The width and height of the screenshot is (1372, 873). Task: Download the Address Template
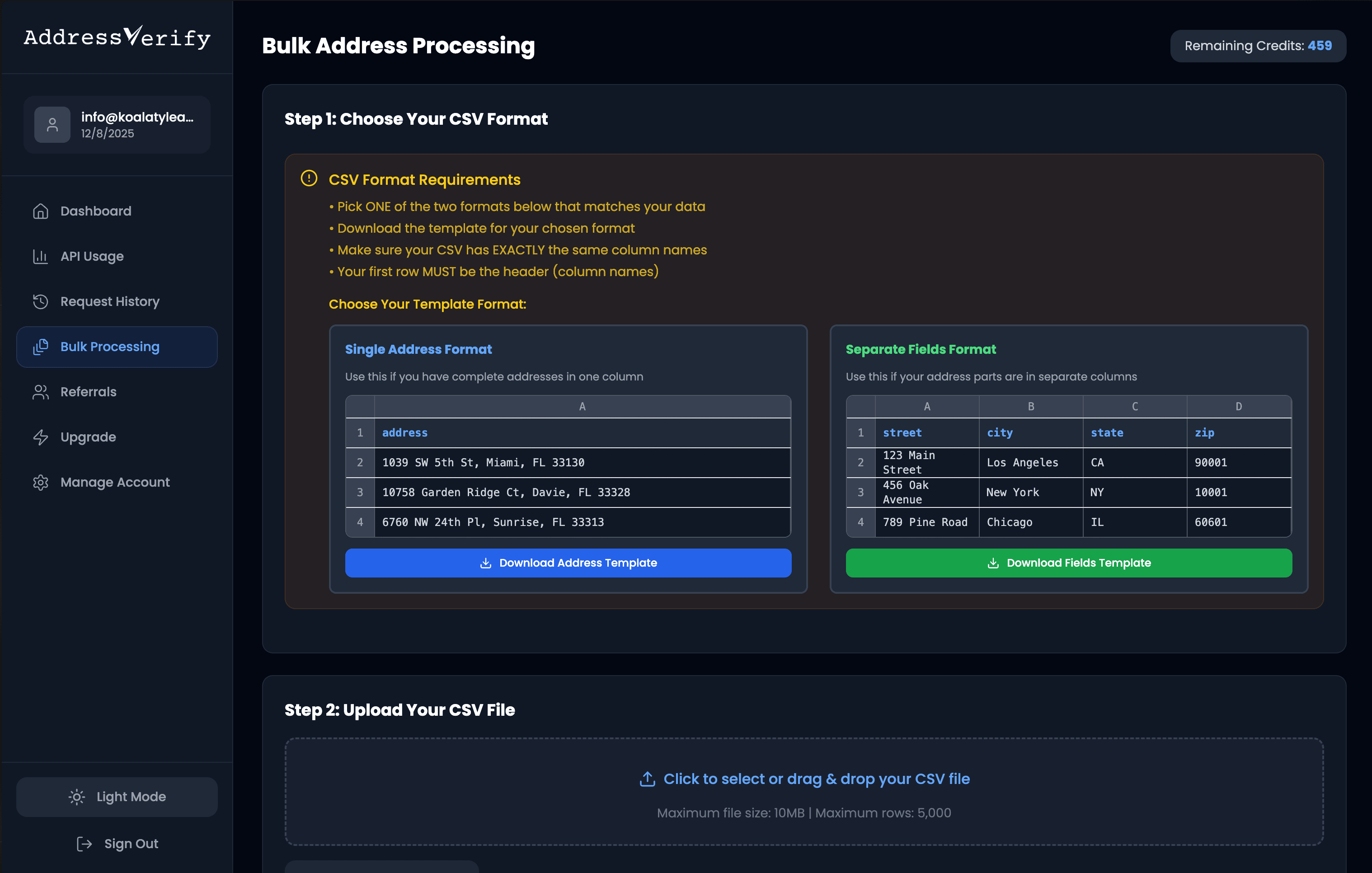(x=568, y=563)
